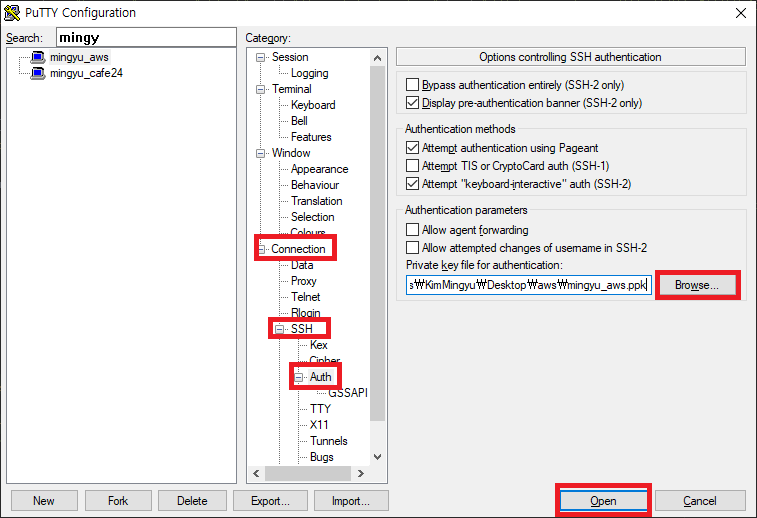757x518 pixels.
Task: Open the SSH category
Action: [x=302, y=329]
